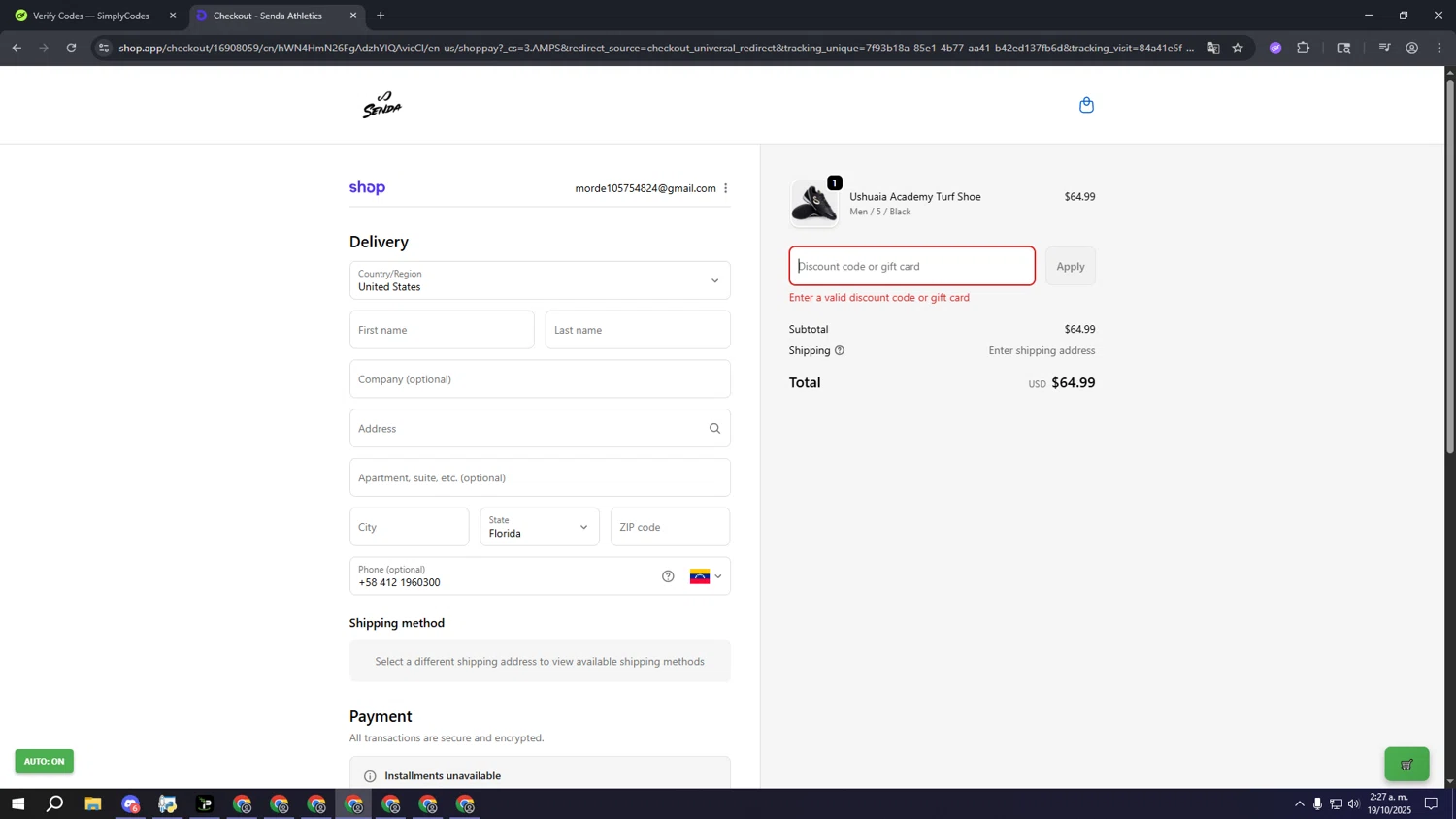The height and width of the screenshot is (819, 1456).
Task: Click the Total amount $64.99
Action: 1074,383
